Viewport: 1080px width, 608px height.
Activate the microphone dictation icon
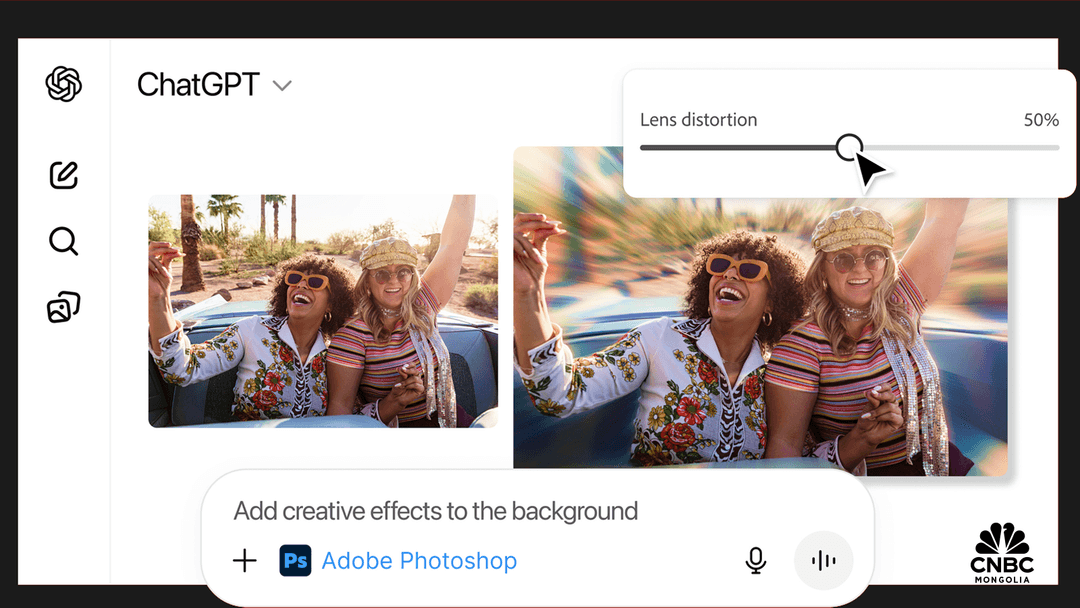point(756,561)
